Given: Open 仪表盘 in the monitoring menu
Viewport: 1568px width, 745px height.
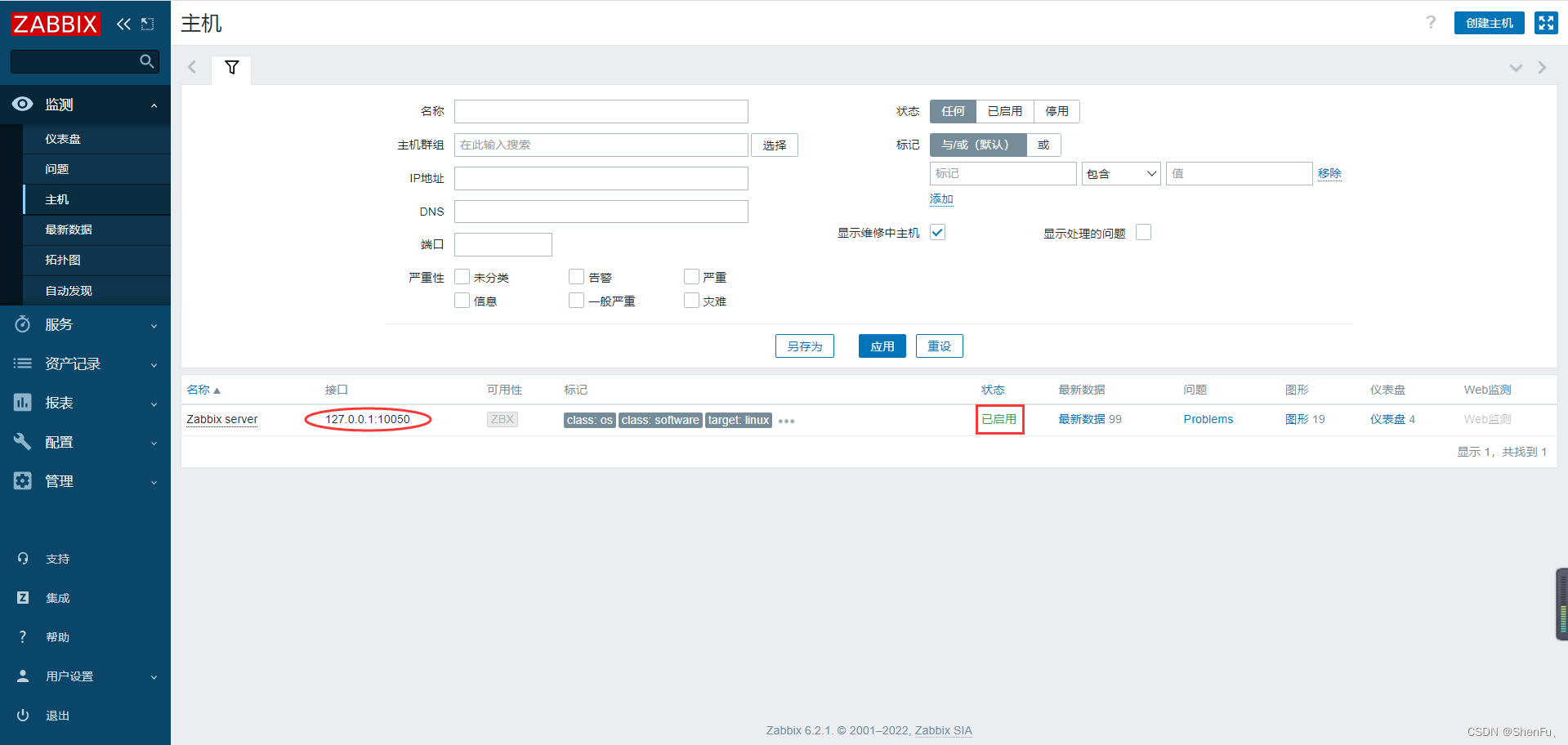Looking at the screenshot, I should point(63,139).
